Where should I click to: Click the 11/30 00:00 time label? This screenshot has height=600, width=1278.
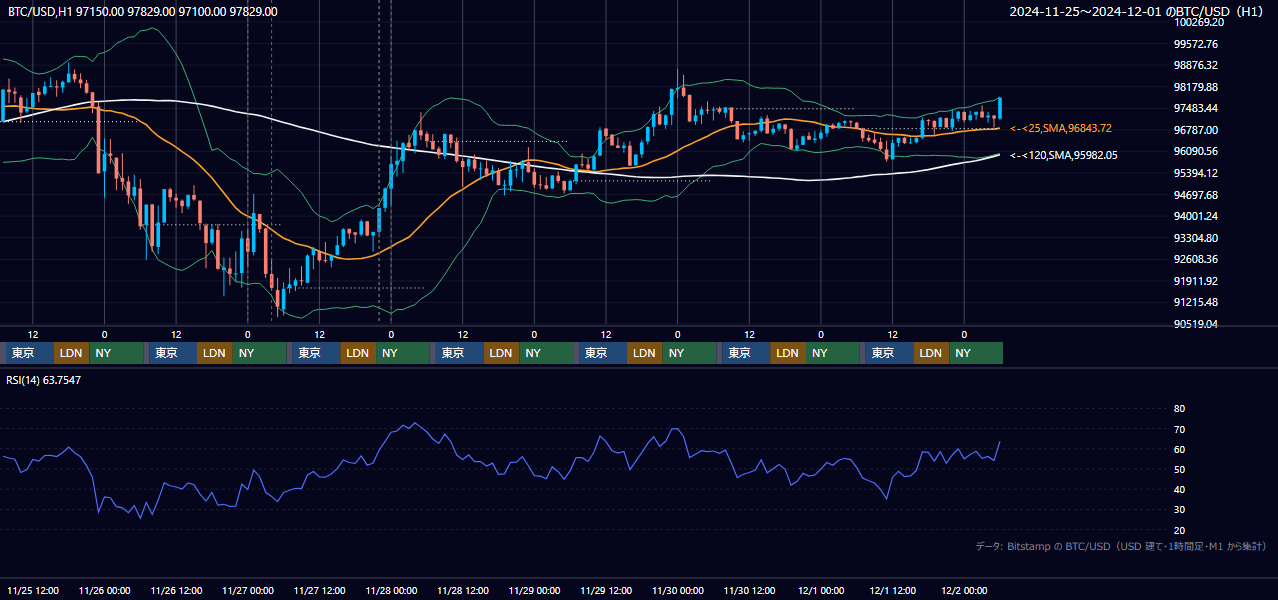pyautogui.click(x=677, y=590)
